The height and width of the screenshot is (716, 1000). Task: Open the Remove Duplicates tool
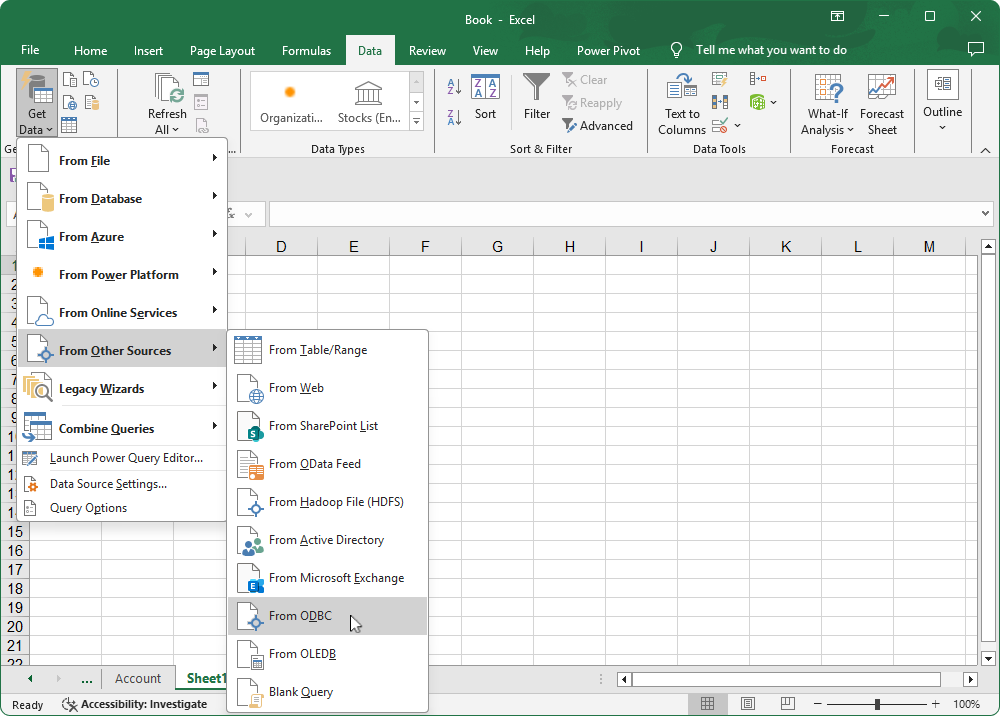pos(720,102)
